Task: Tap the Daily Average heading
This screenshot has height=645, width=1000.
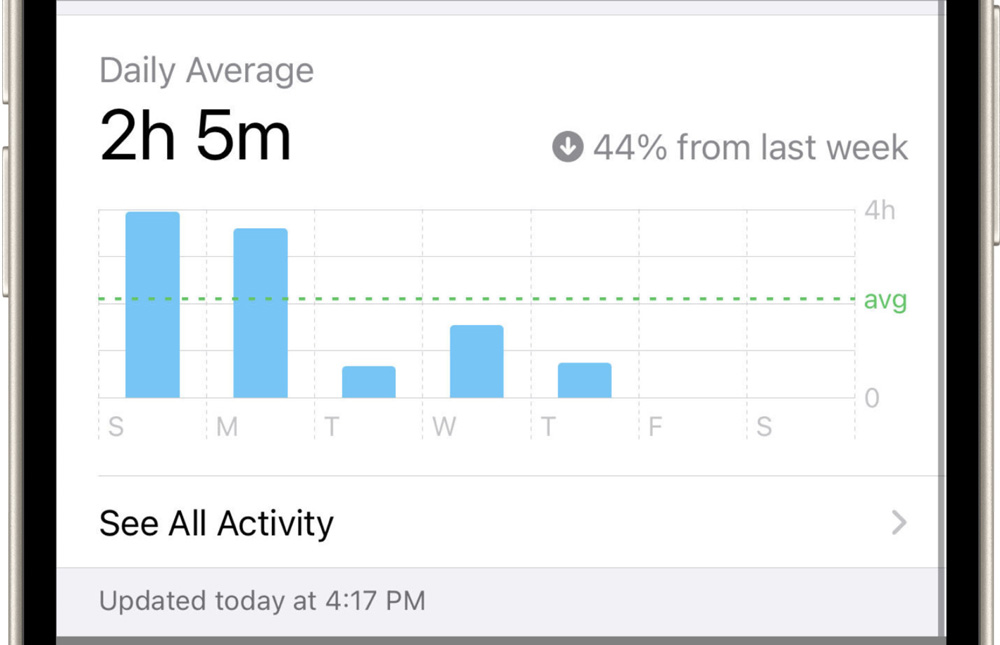Action: 206,71
